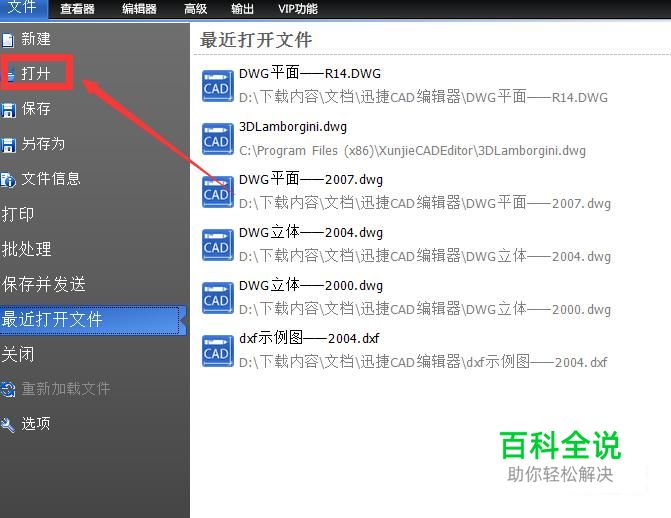Click the Options wrench icon

(8, 425)
